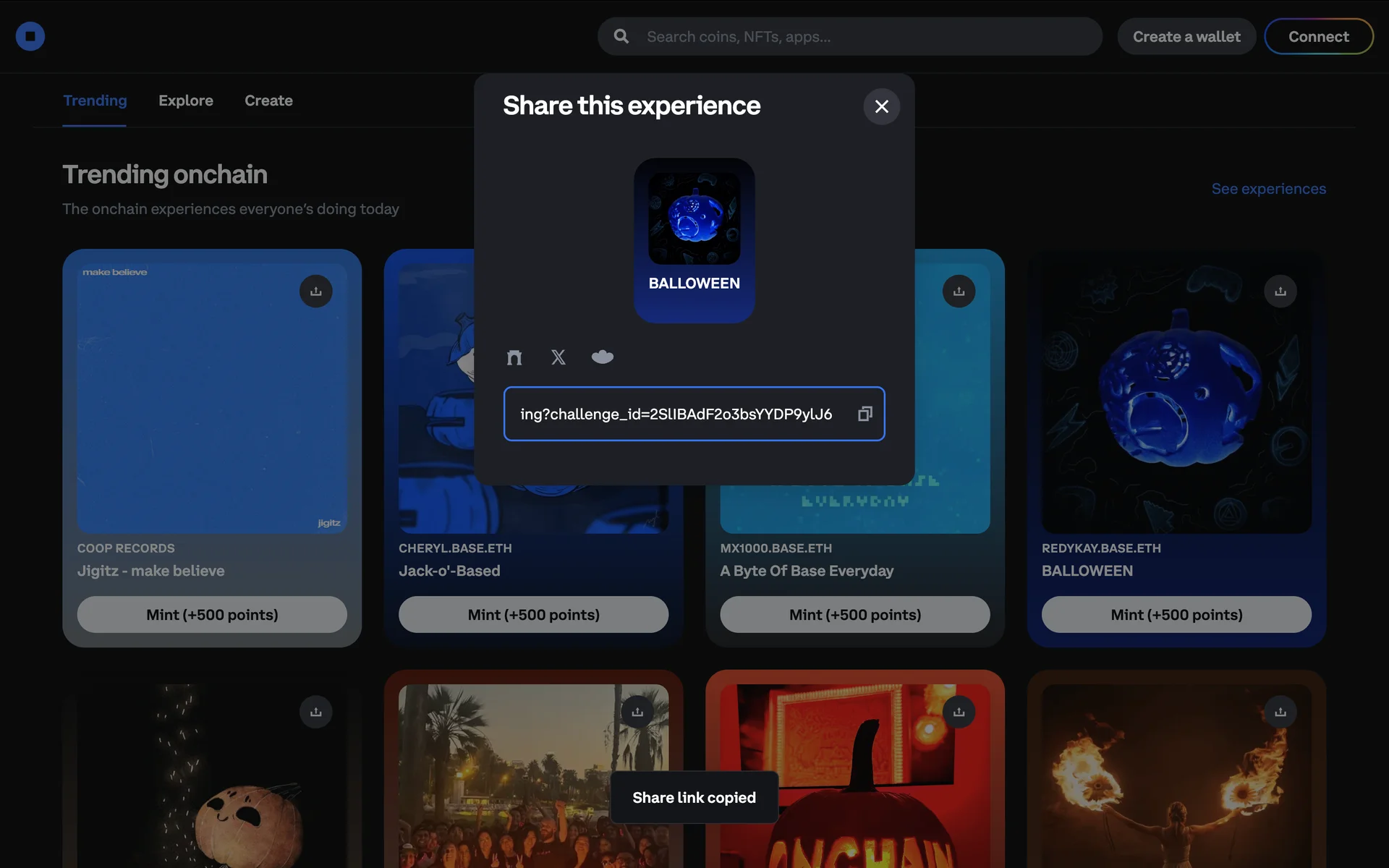
Task: Select the Trending tab
Action: 95,101
